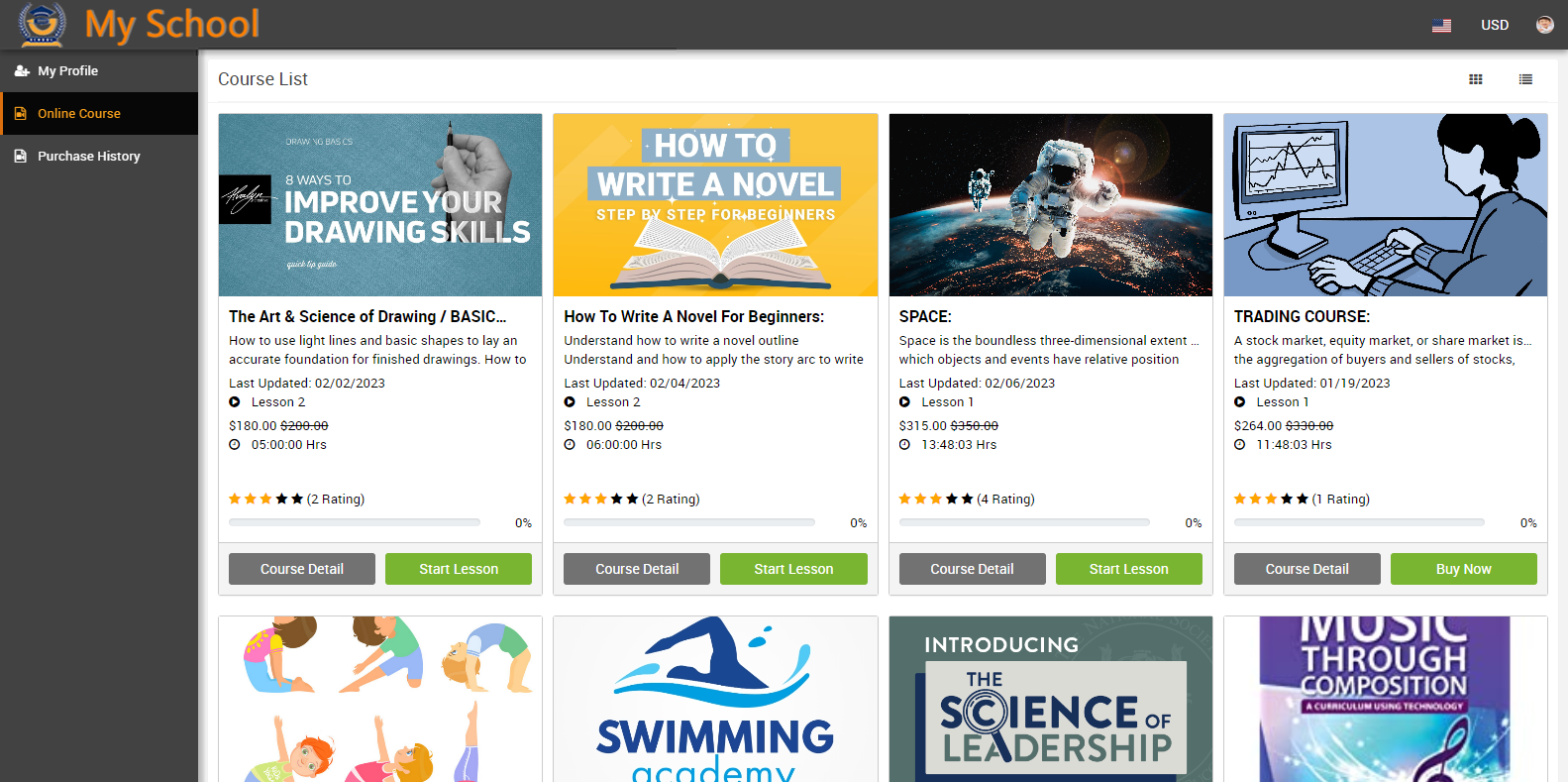Open My Profile from sidebar
This screenshot has height=782, width=1568.
[67, 71]
